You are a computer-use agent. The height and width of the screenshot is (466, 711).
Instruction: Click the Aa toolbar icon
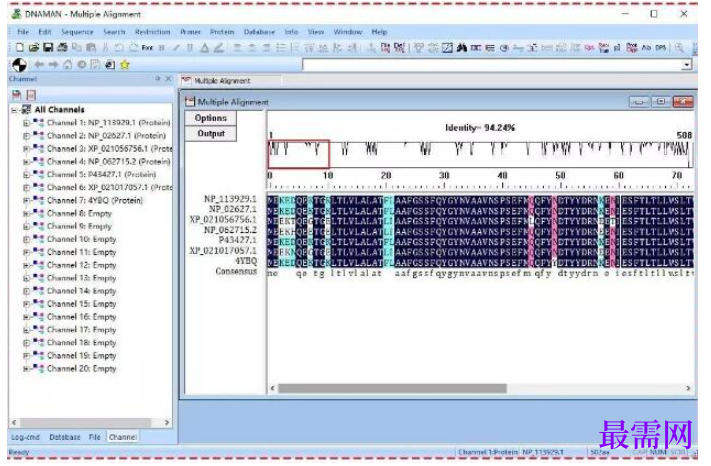(x=646, y=48)
